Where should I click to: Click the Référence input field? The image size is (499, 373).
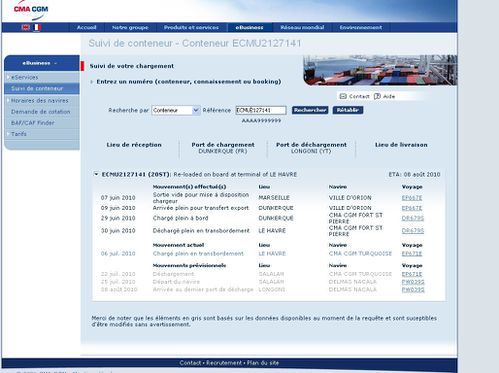point(261,110)
